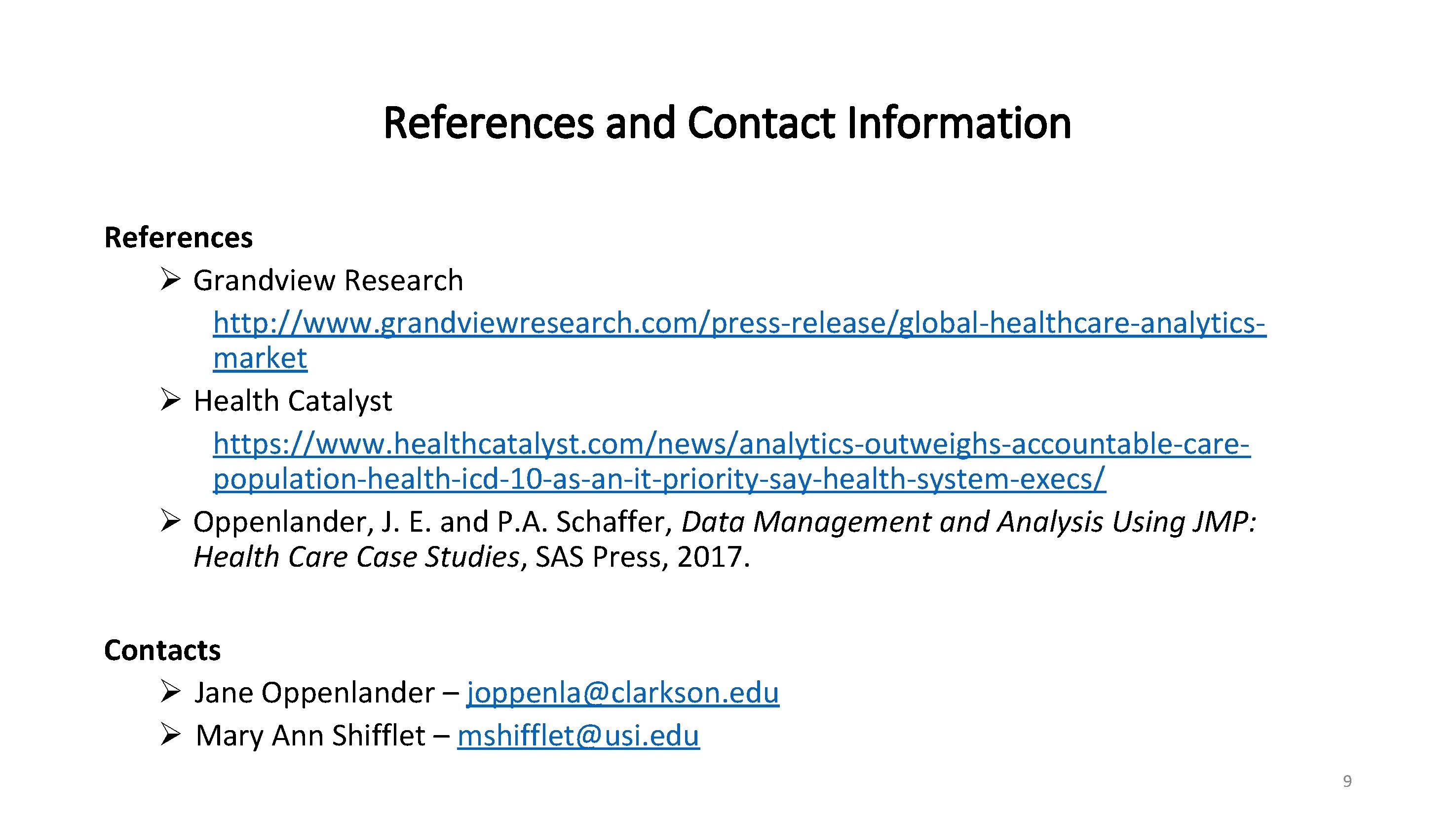Email joppenla@clarkson.edu
This screenshot has width=1456, height=819.
[623, 693]
